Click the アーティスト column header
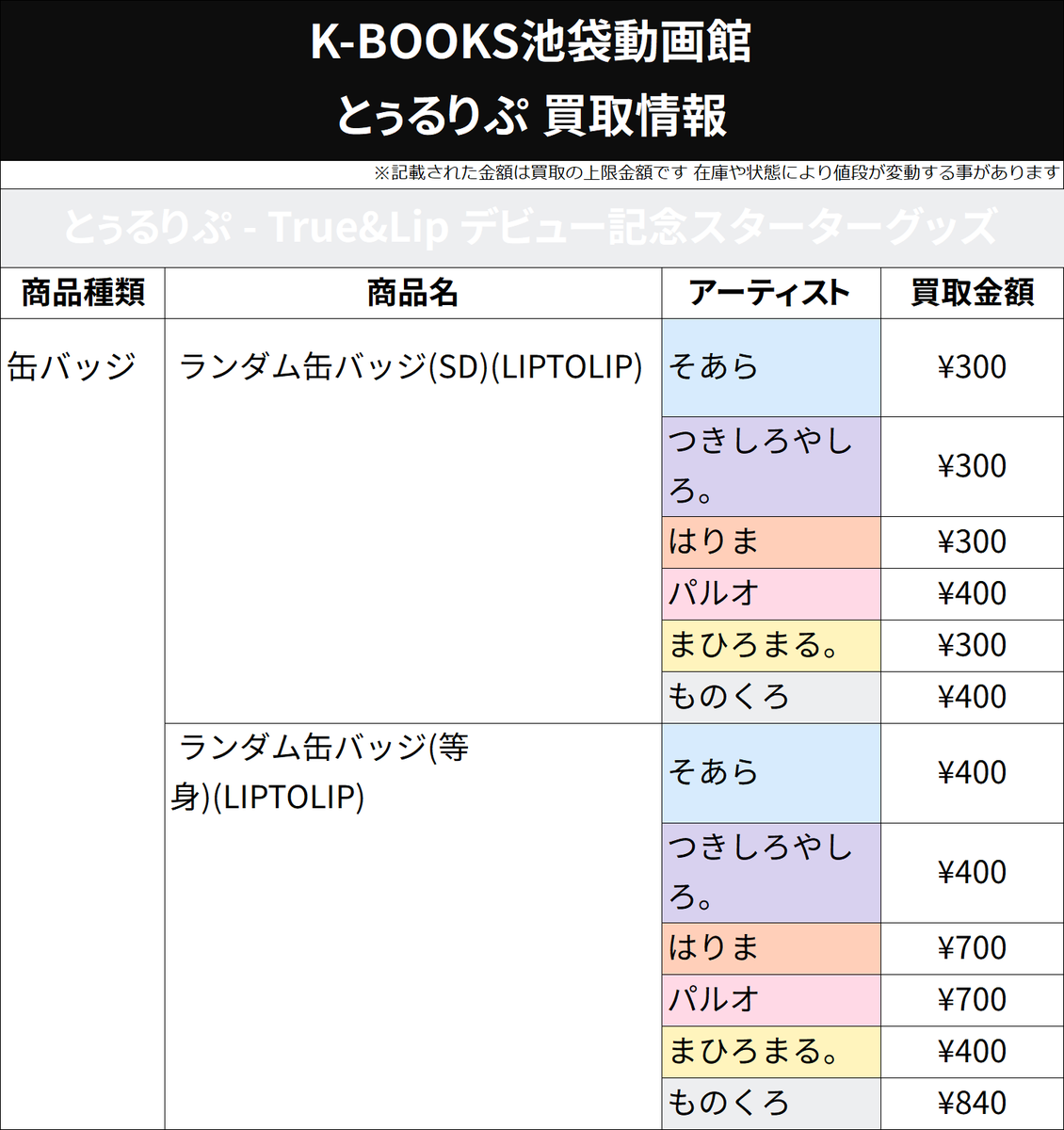 770,293
